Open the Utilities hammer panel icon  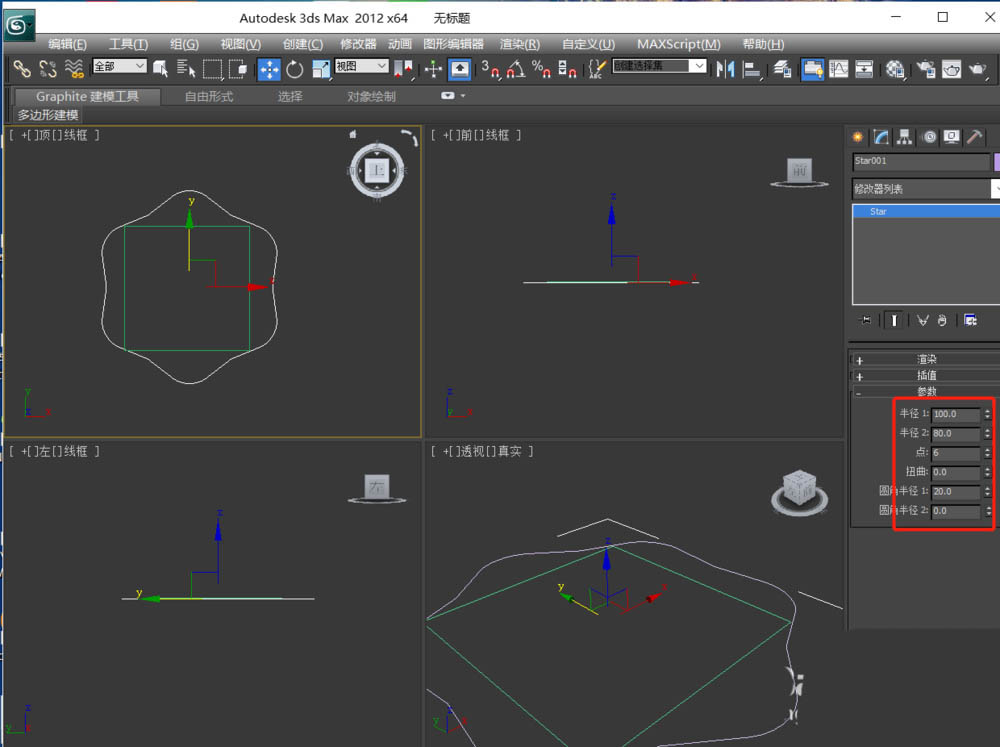coord(975,137)
